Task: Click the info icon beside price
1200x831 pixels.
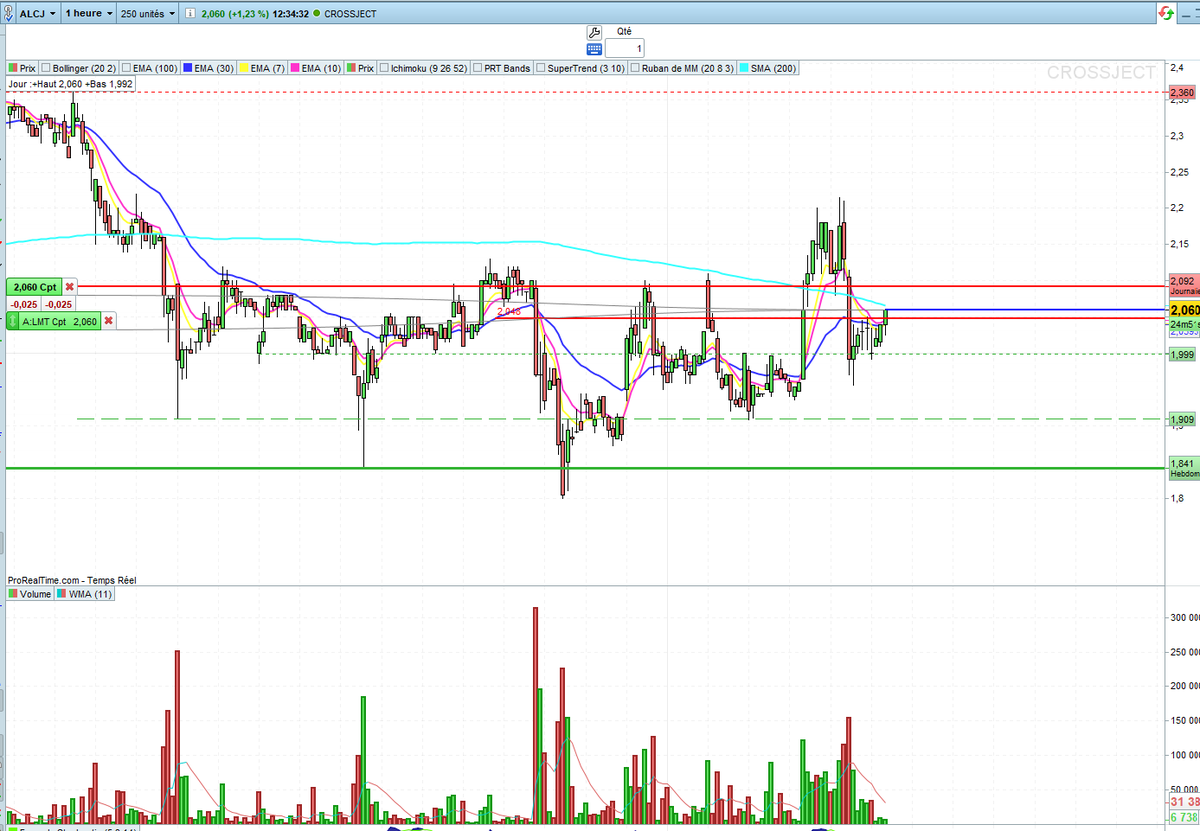Action: pyautogui.click(x=190, y=14)
